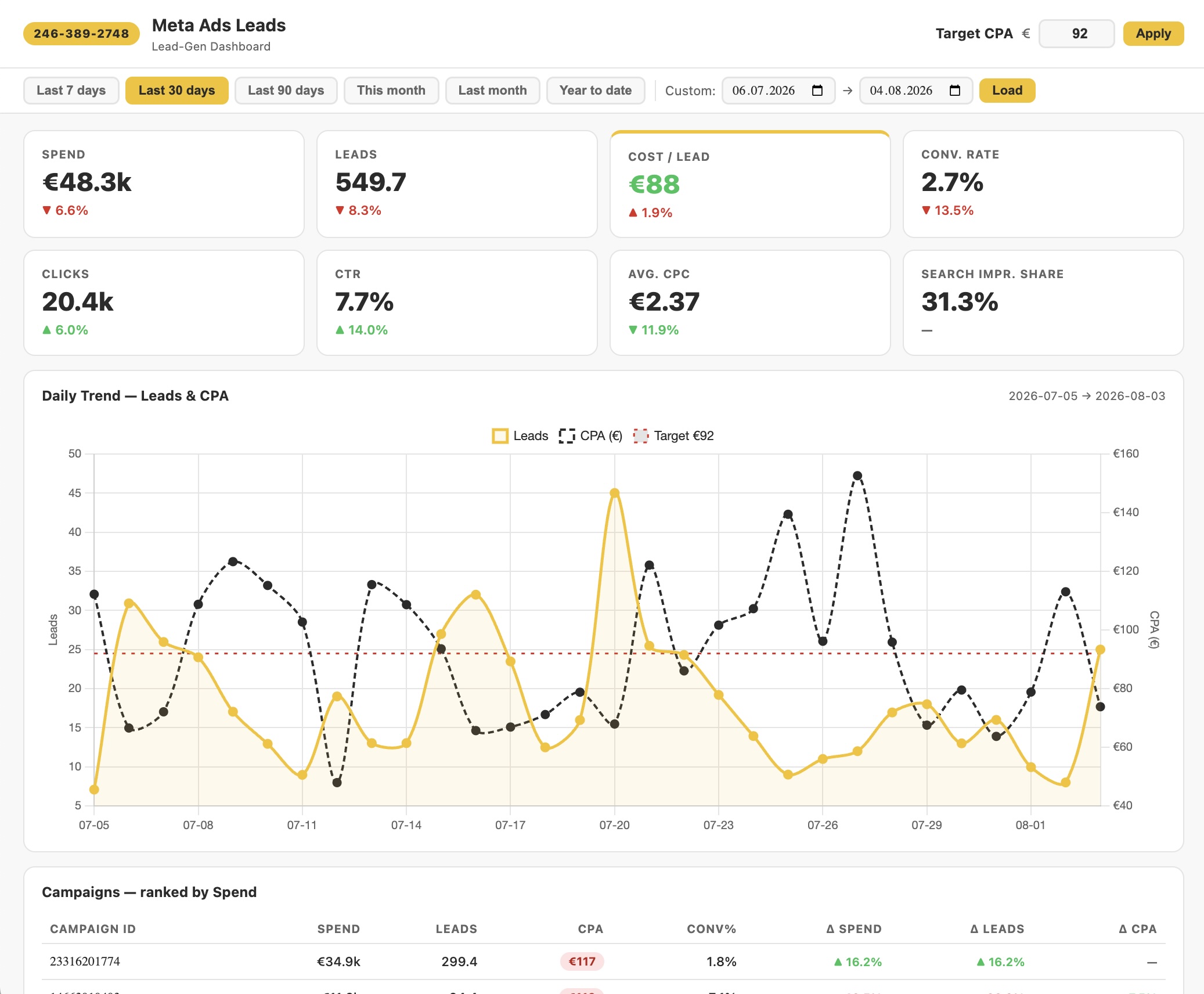1204x994 pixels.
Task: Select the Last 30 days range
Action: pos(177,91)
